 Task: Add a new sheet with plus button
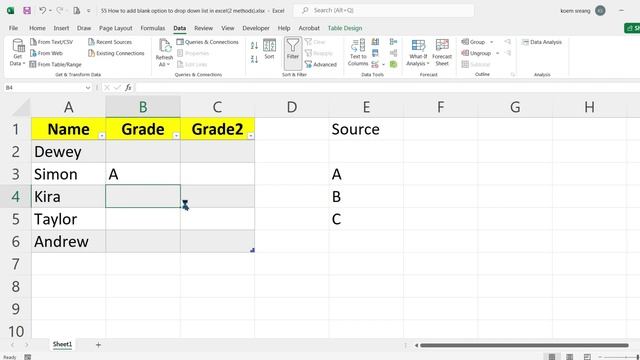[x=98, y=345]
